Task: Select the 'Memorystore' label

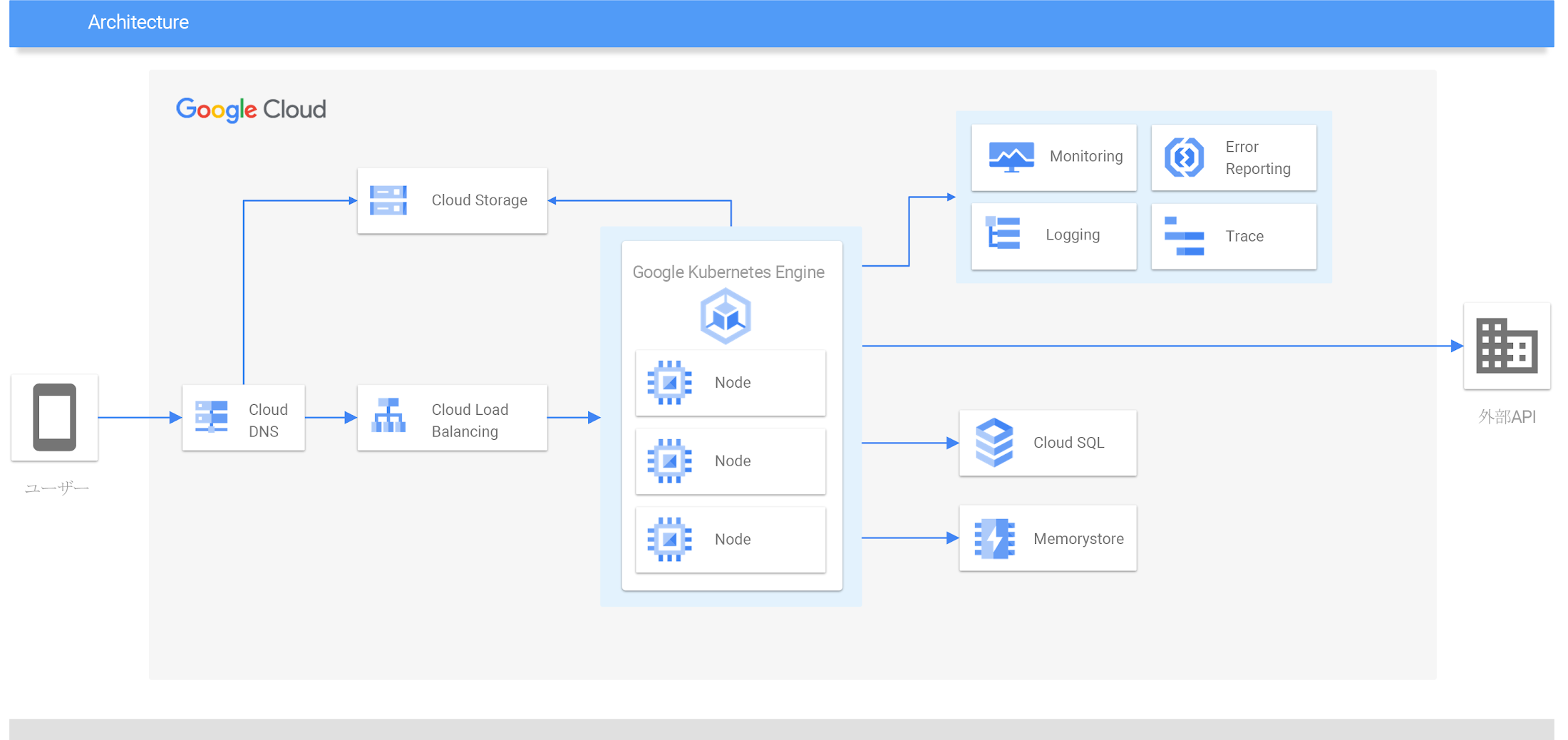Action: [1078, 539]
